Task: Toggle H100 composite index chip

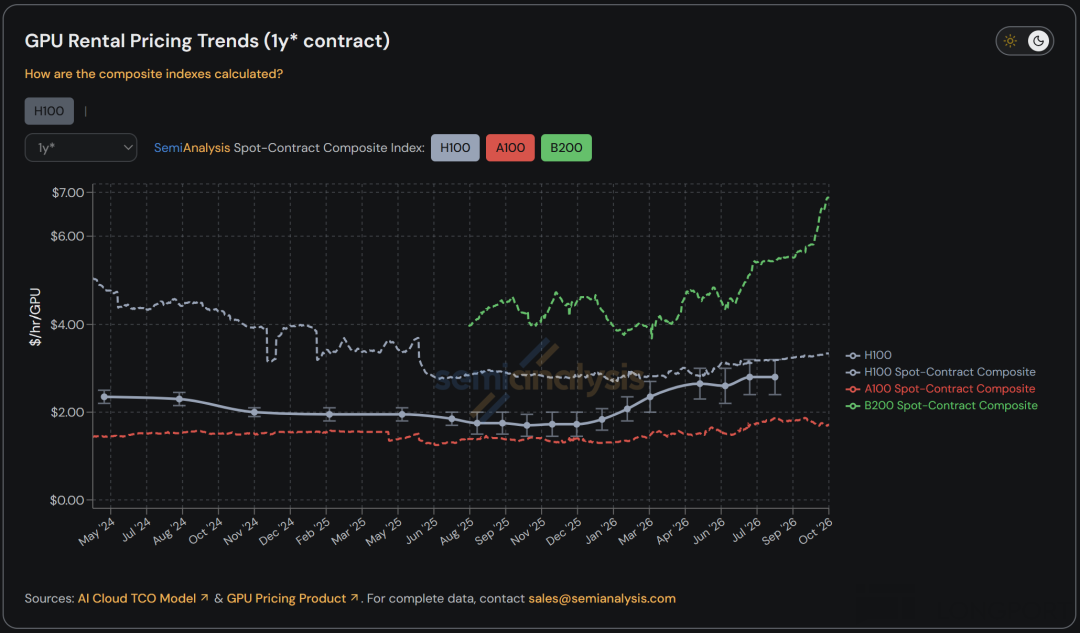Action: point(455,147)
